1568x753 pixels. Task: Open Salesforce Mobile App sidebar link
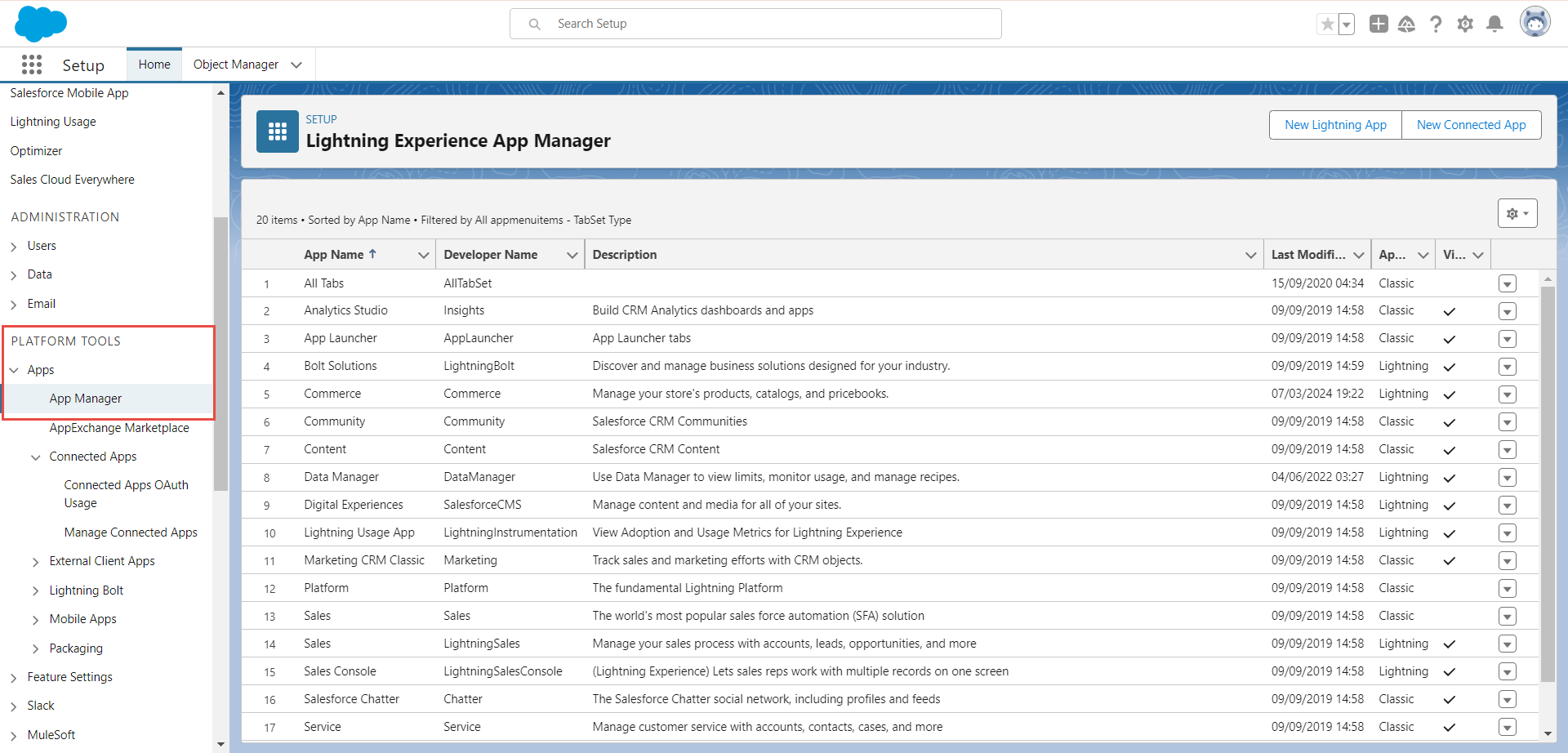click(69, 93)
